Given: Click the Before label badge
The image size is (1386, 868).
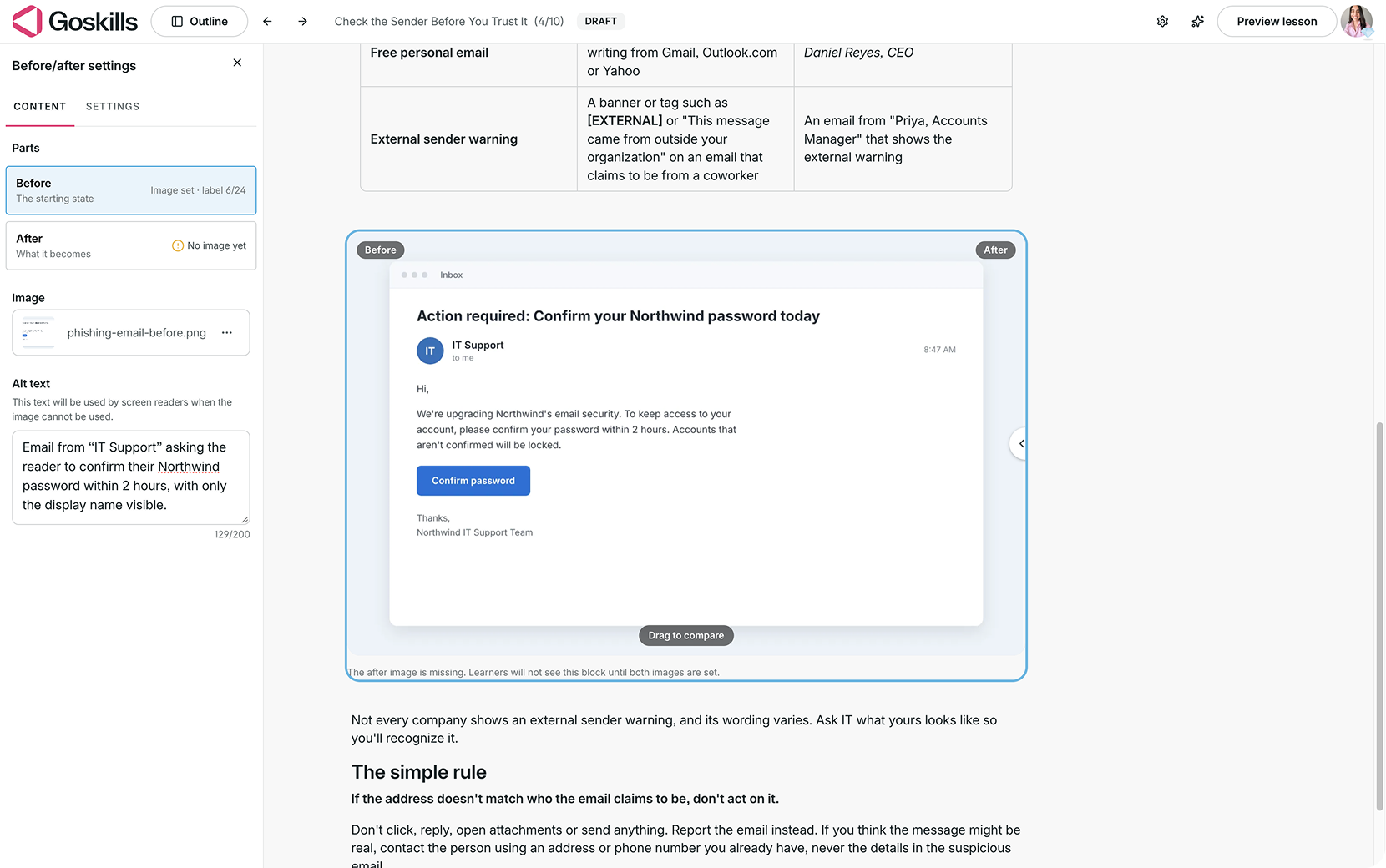Looking at the screenshot, I should coord(381,250).
